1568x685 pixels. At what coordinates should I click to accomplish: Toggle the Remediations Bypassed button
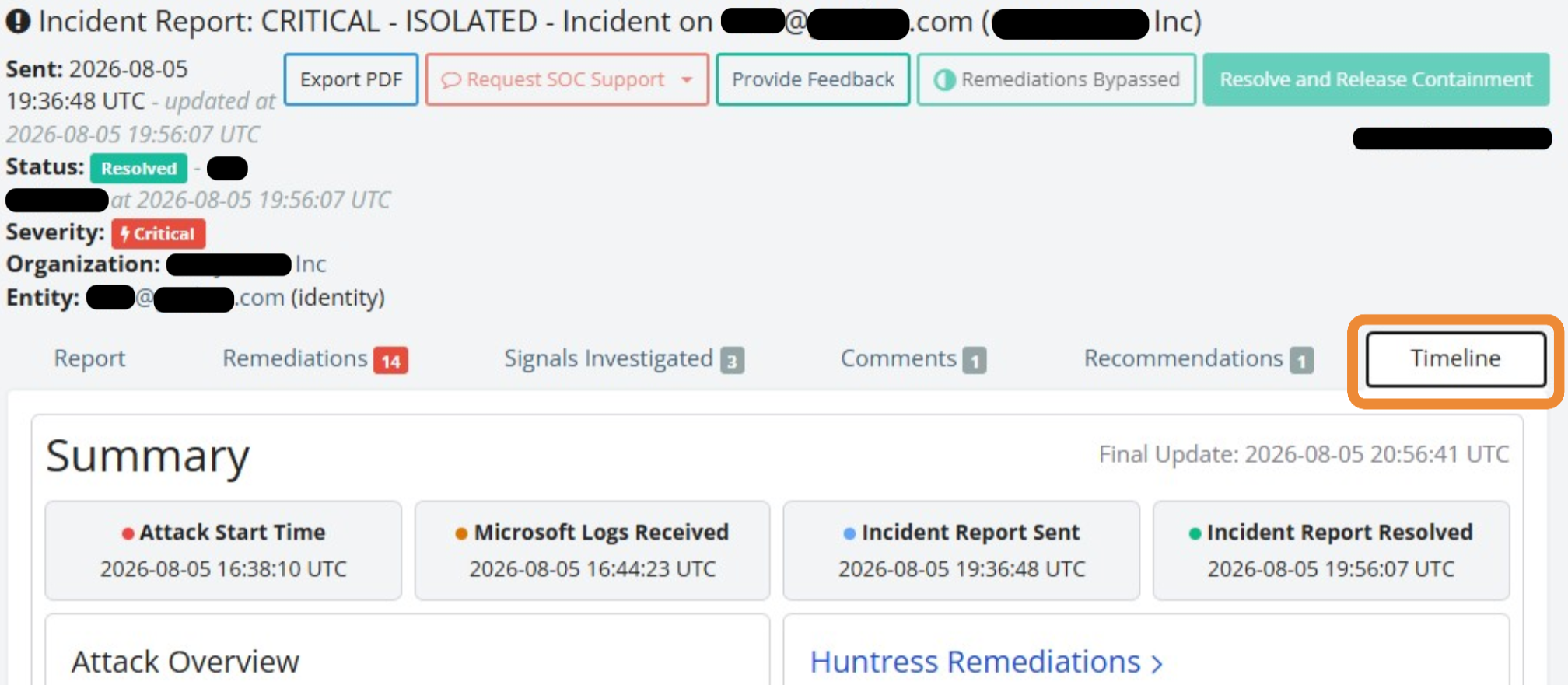click(1056, 79)
